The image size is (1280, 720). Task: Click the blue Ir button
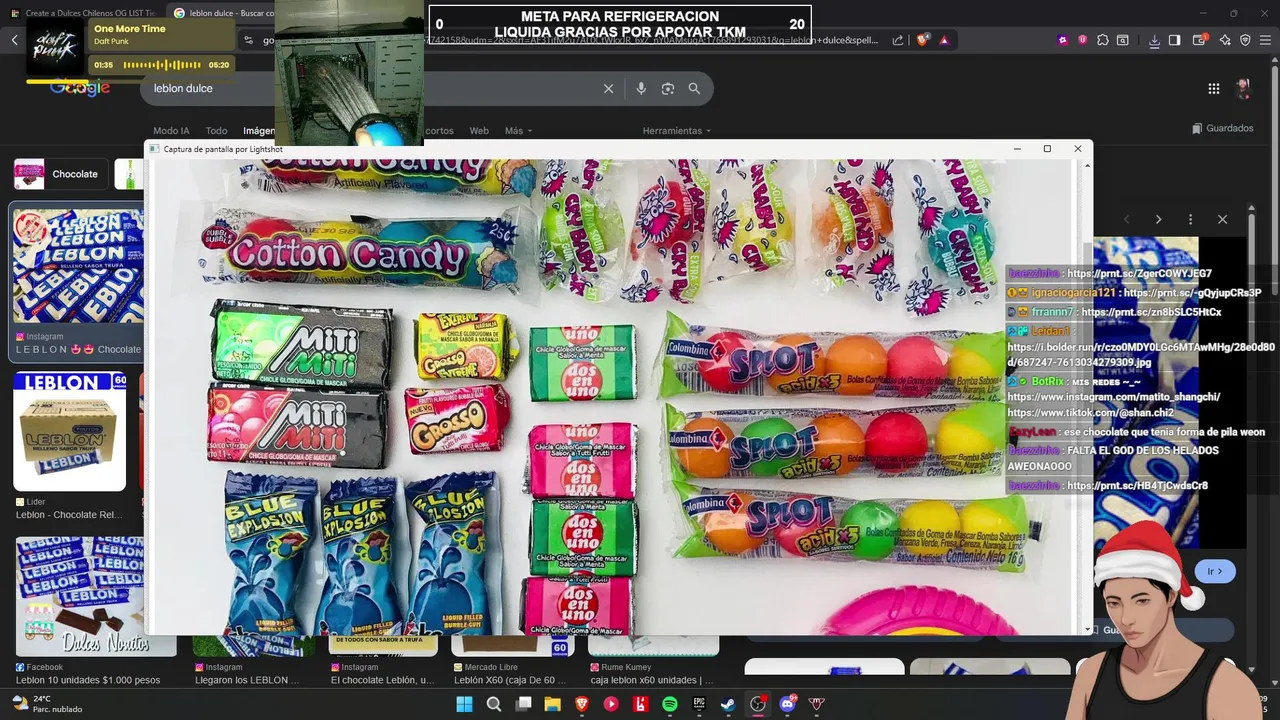(x=1215, y=571)
